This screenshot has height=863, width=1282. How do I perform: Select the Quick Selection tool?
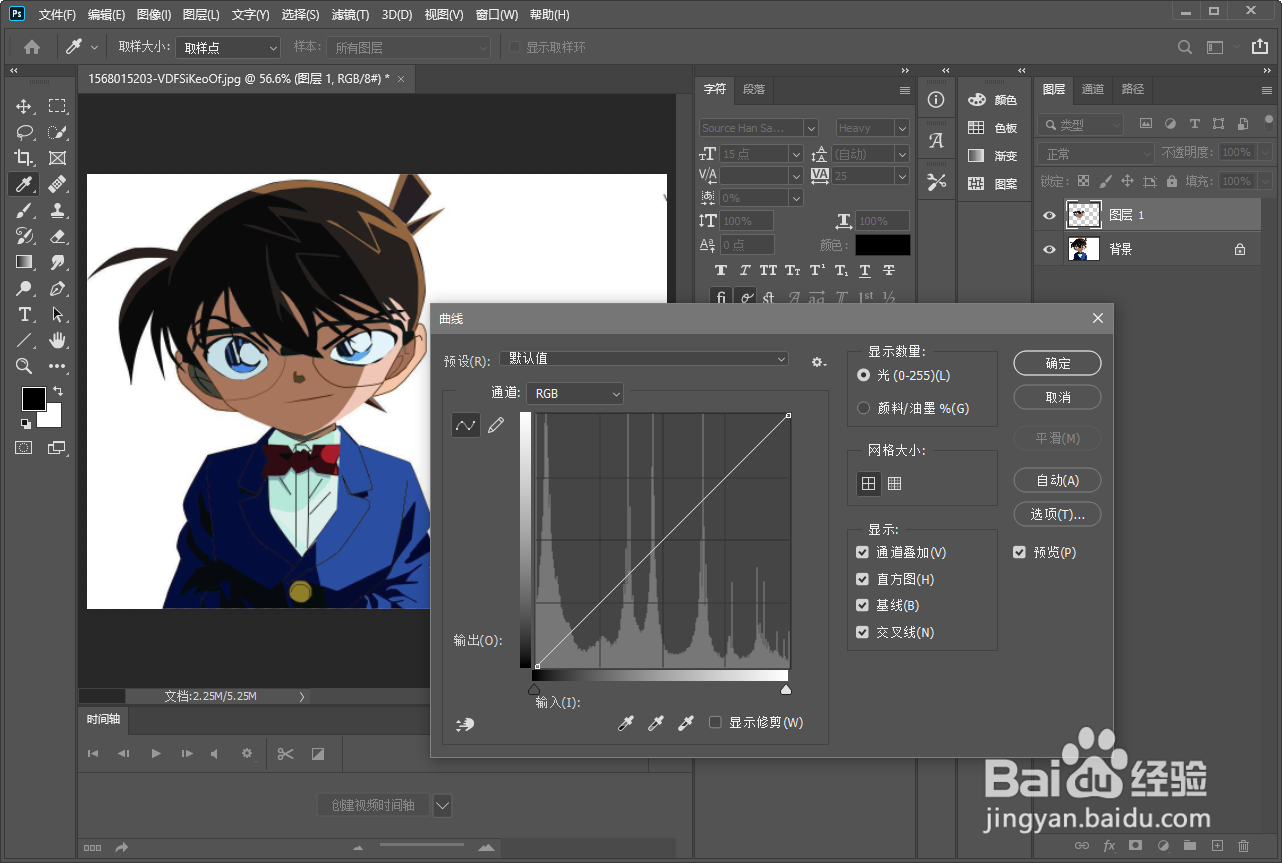pyautogui.click(x=58, y=132)
